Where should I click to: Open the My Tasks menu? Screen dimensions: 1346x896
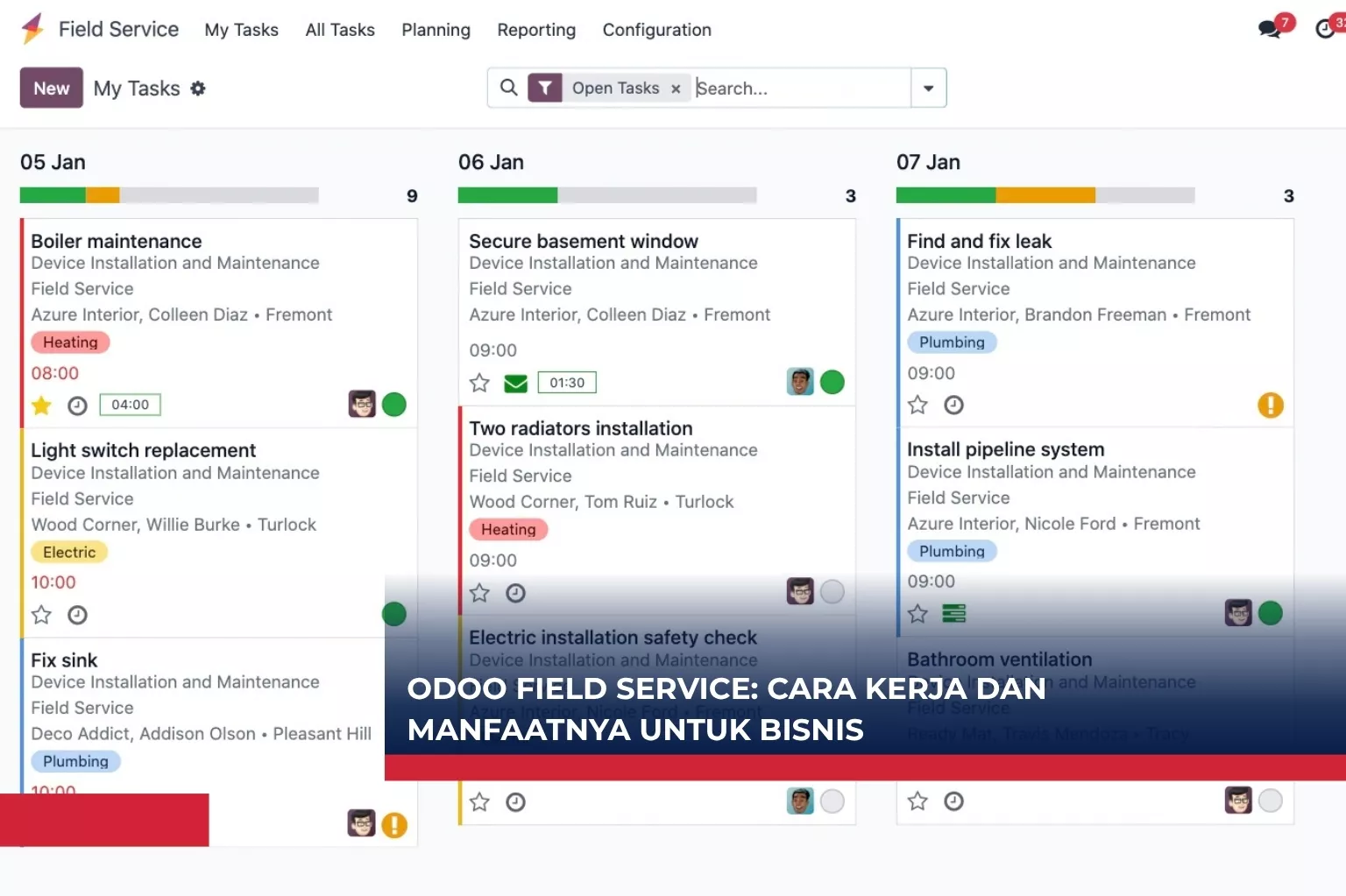pyautogui.click(x=241, y=30)
